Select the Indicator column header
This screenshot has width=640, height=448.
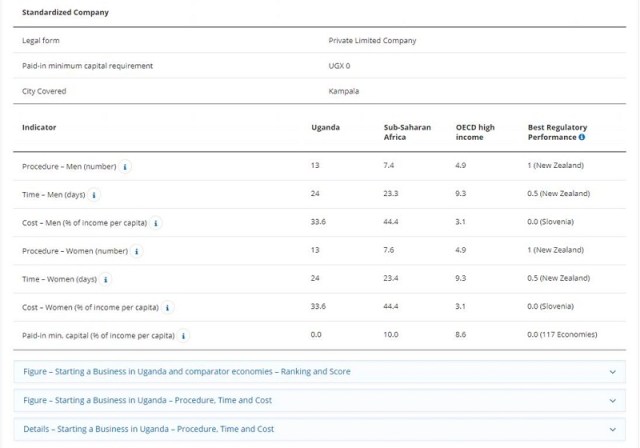pyautogui.click(x=39, y=127)
